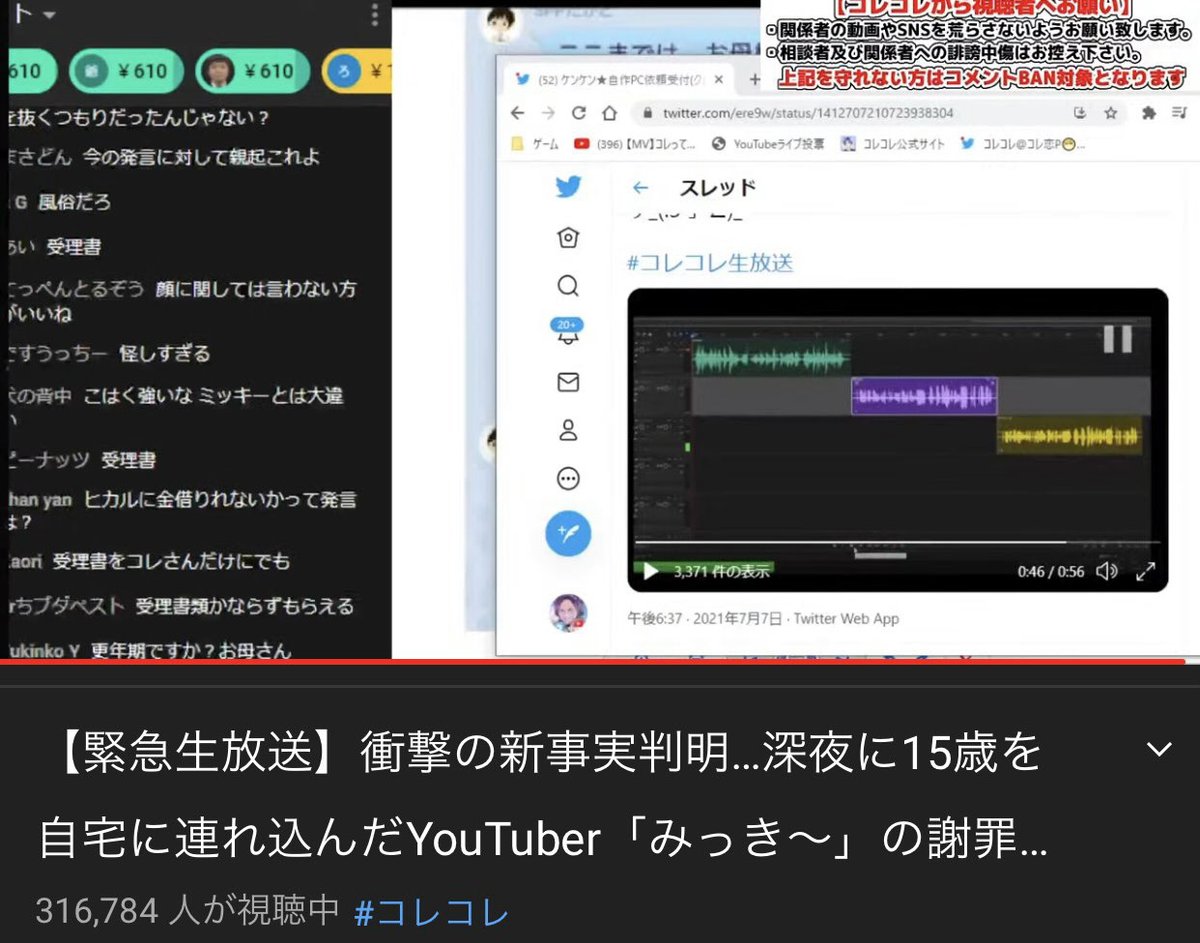Seek on the red YouTube progress bar
Screen dimensions: 1200x943
(600, 661)
